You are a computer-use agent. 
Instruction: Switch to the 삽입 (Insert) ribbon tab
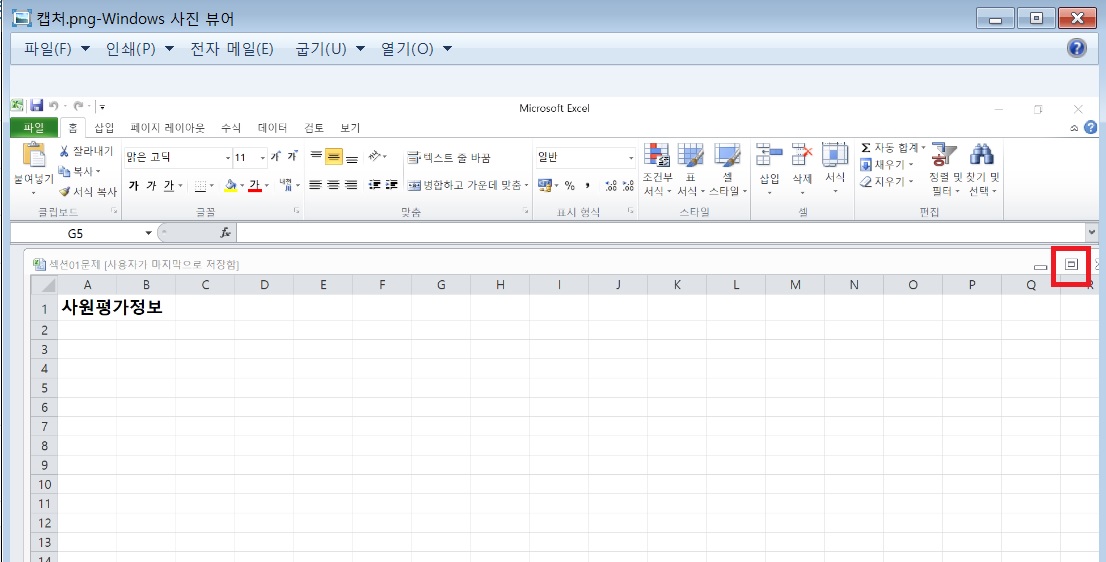point(104,128)
